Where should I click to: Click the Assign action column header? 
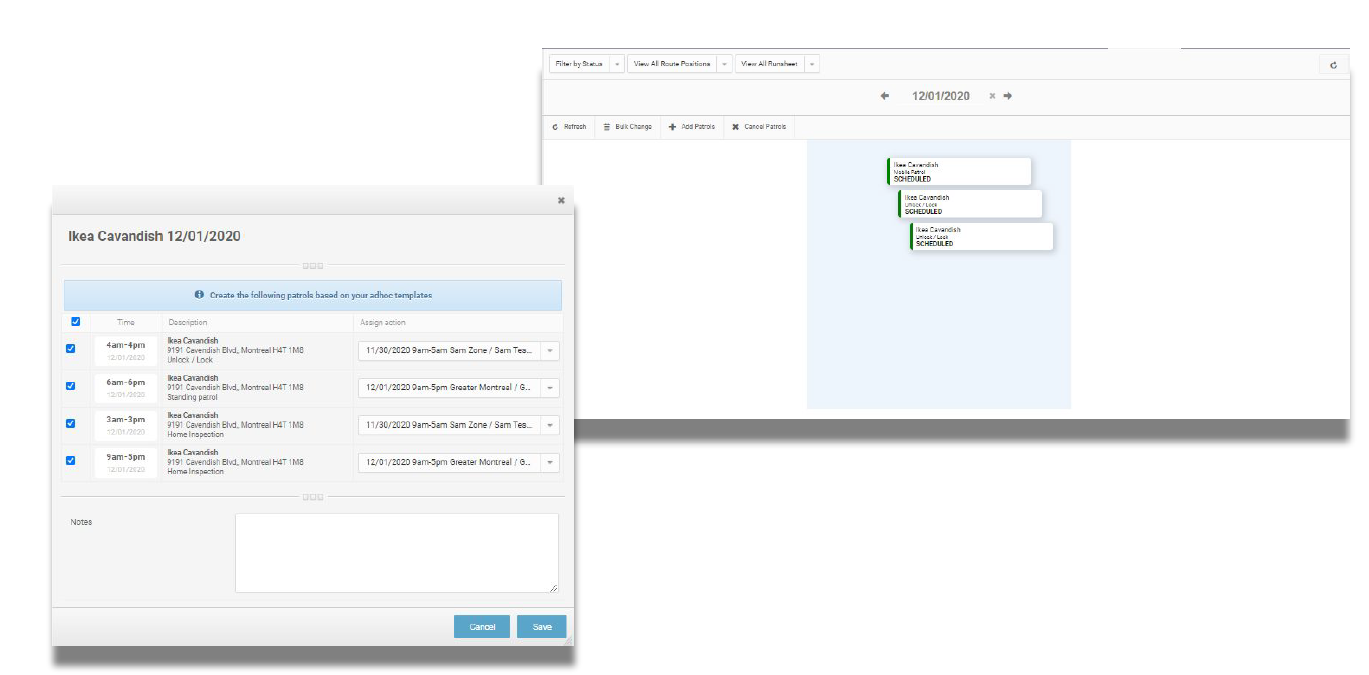pos(383,323)
